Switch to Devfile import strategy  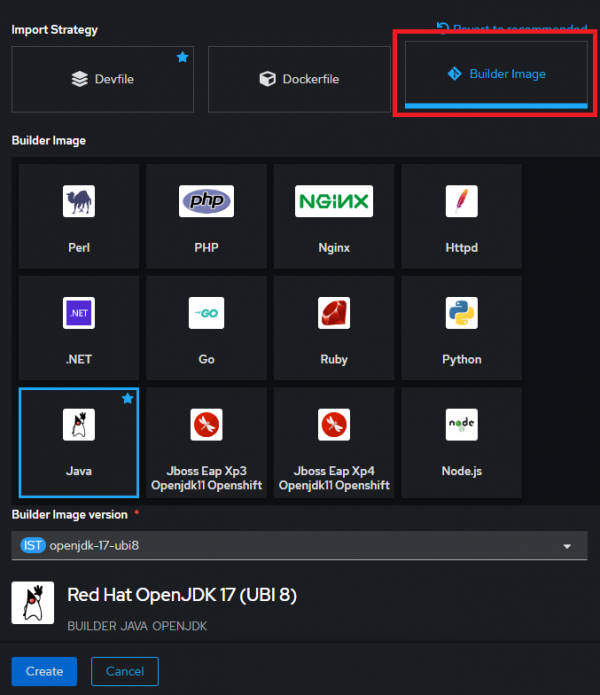(102, 78)
